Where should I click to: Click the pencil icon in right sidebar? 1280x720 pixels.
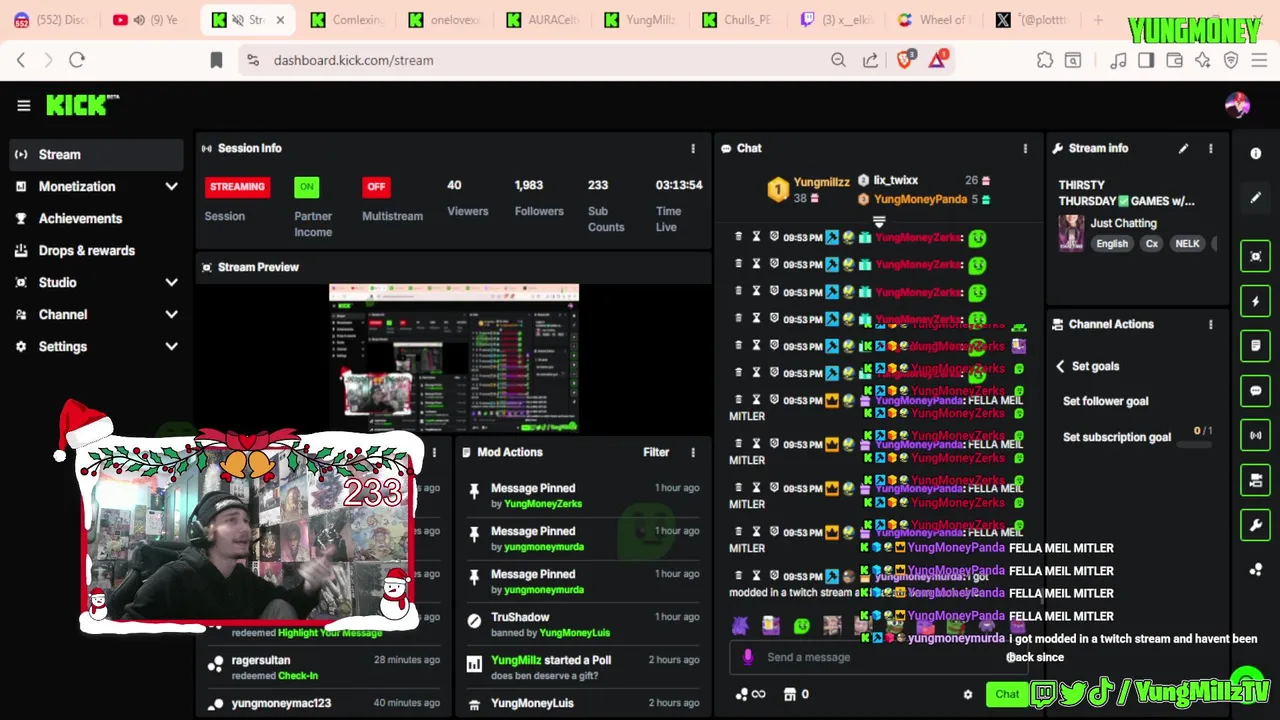tap(1256, 198)
